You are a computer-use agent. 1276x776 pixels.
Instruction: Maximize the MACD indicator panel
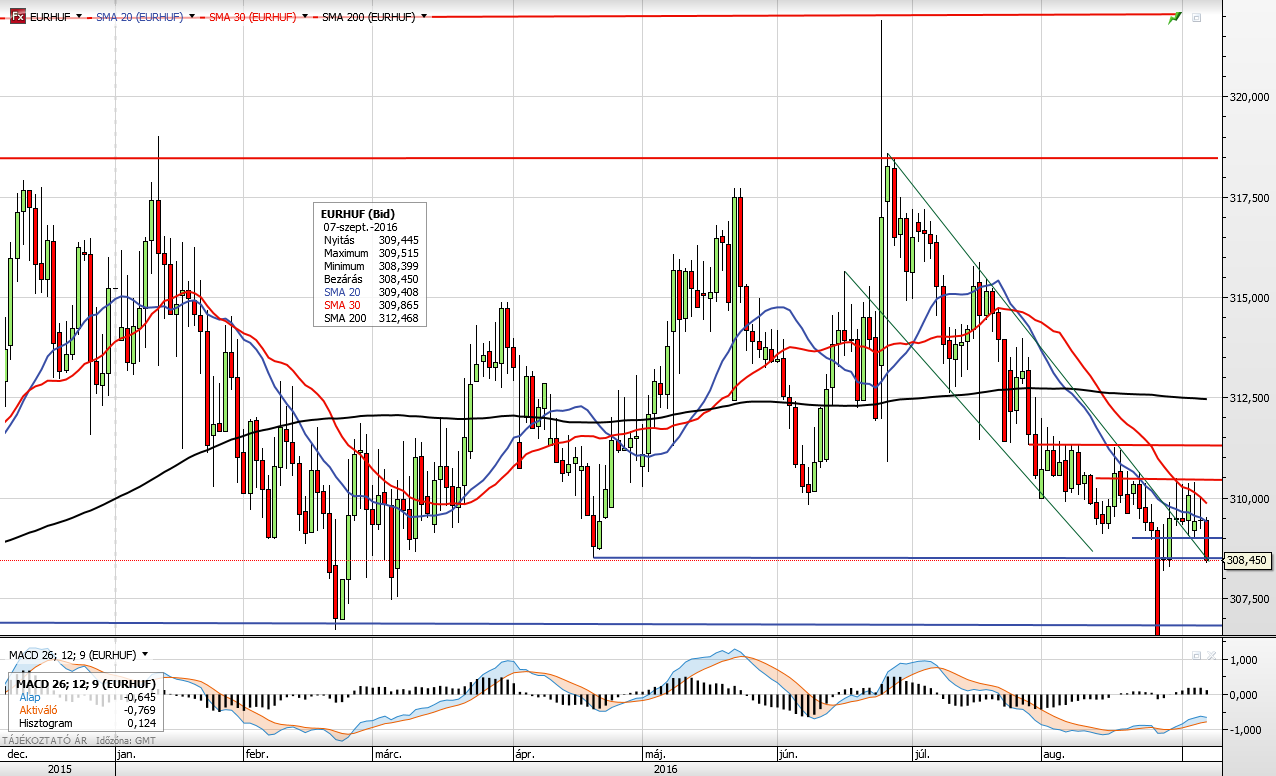tap(1196, 655)
